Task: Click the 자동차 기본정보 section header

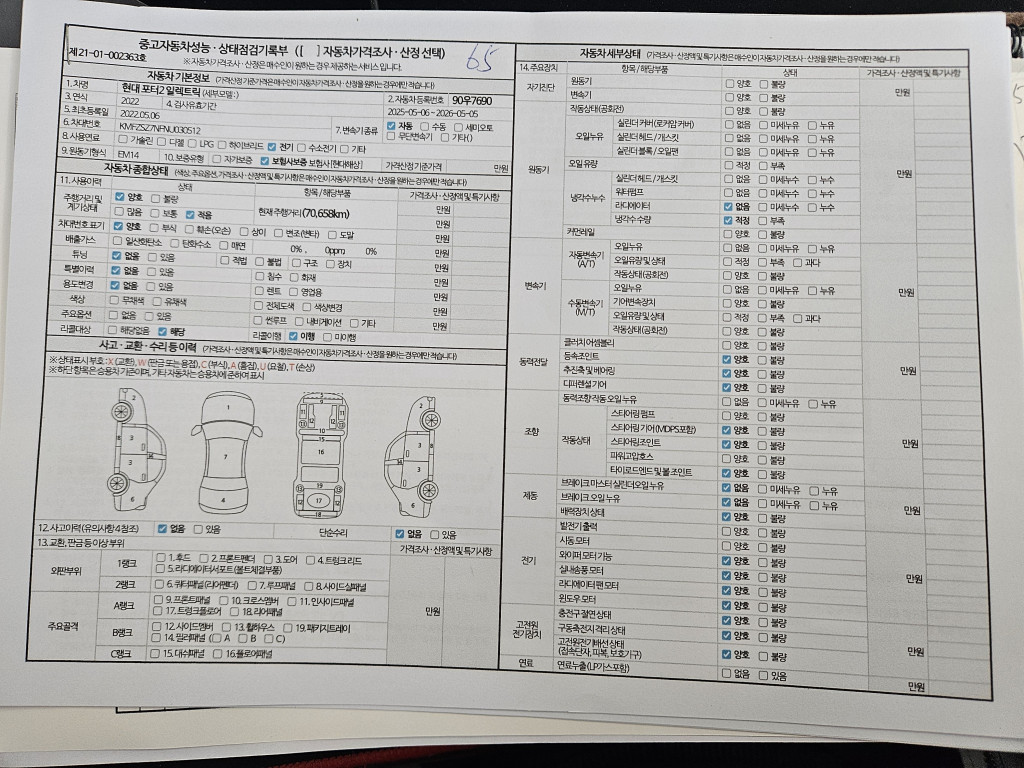Action: (x=177, y=77)
